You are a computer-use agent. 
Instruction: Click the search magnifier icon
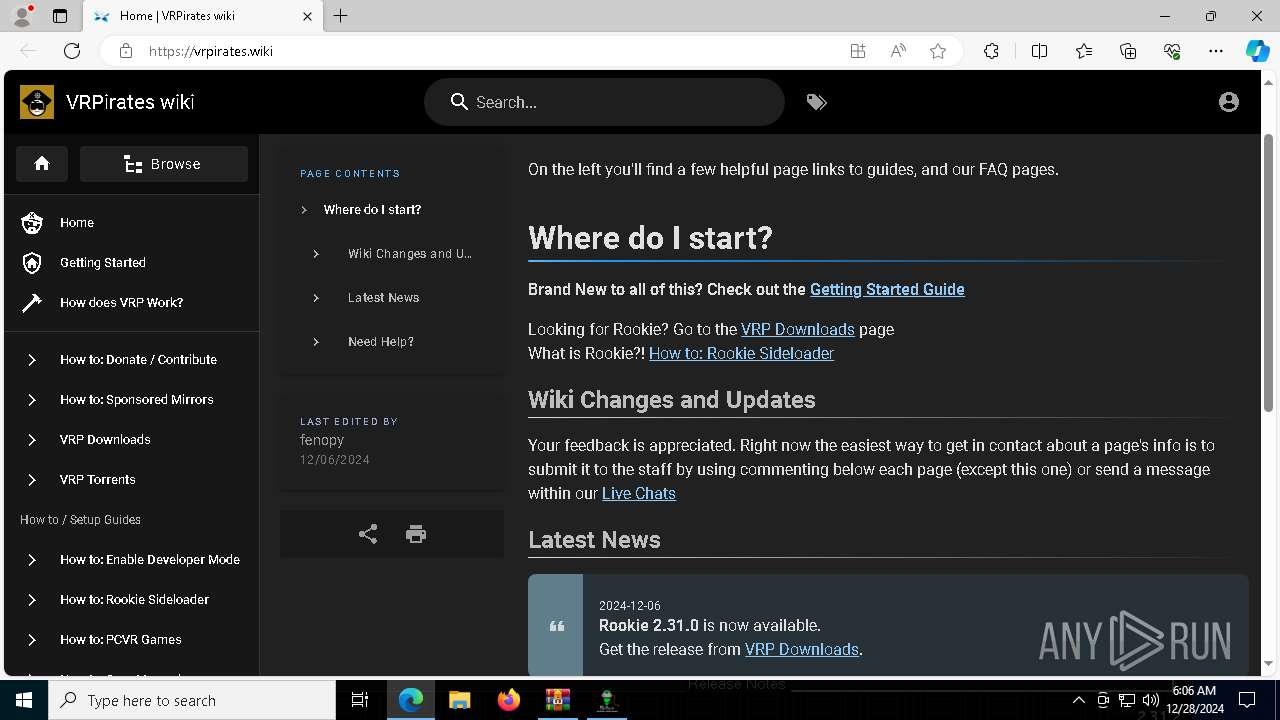(x=459, y=102)
